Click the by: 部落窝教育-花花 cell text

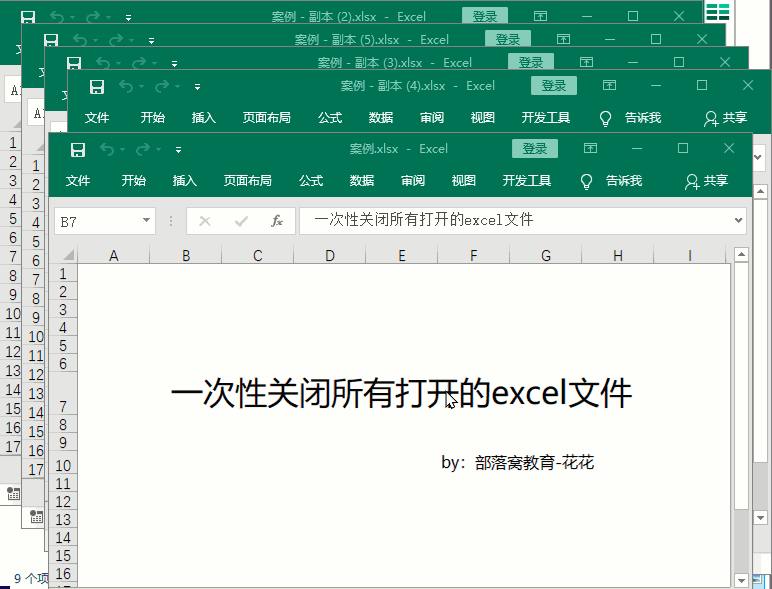517,462
